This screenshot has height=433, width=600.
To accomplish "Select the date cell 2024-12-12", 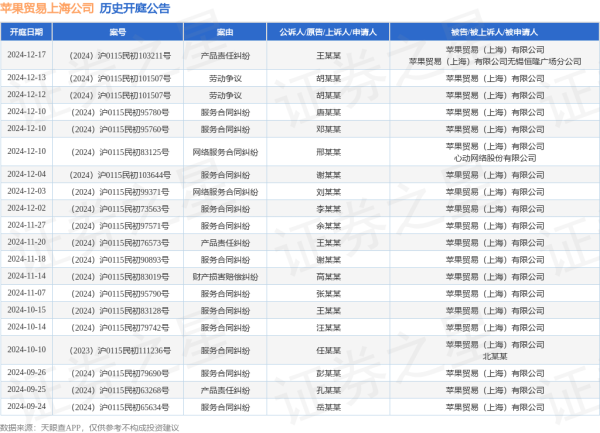I will tap(26, 94).
